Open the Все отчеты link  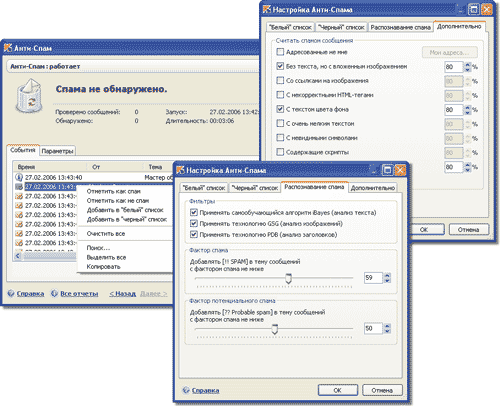(79, 294)
